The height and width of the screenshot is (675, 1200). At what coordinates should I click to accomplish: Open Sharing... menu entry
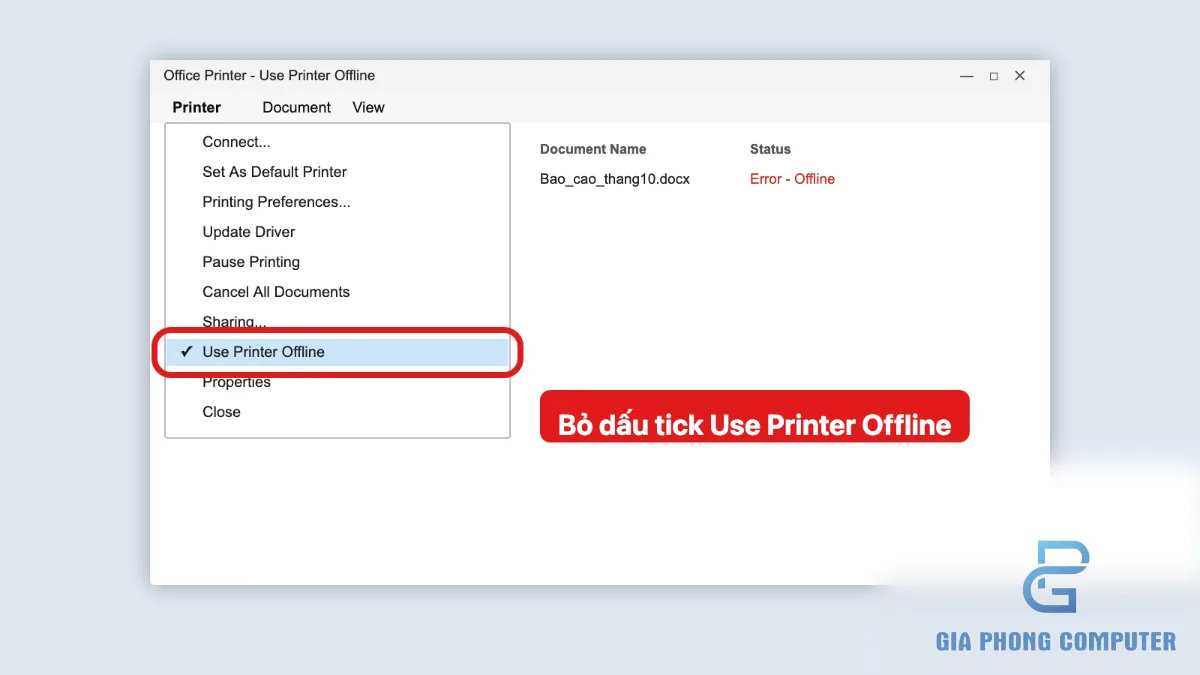337,322
